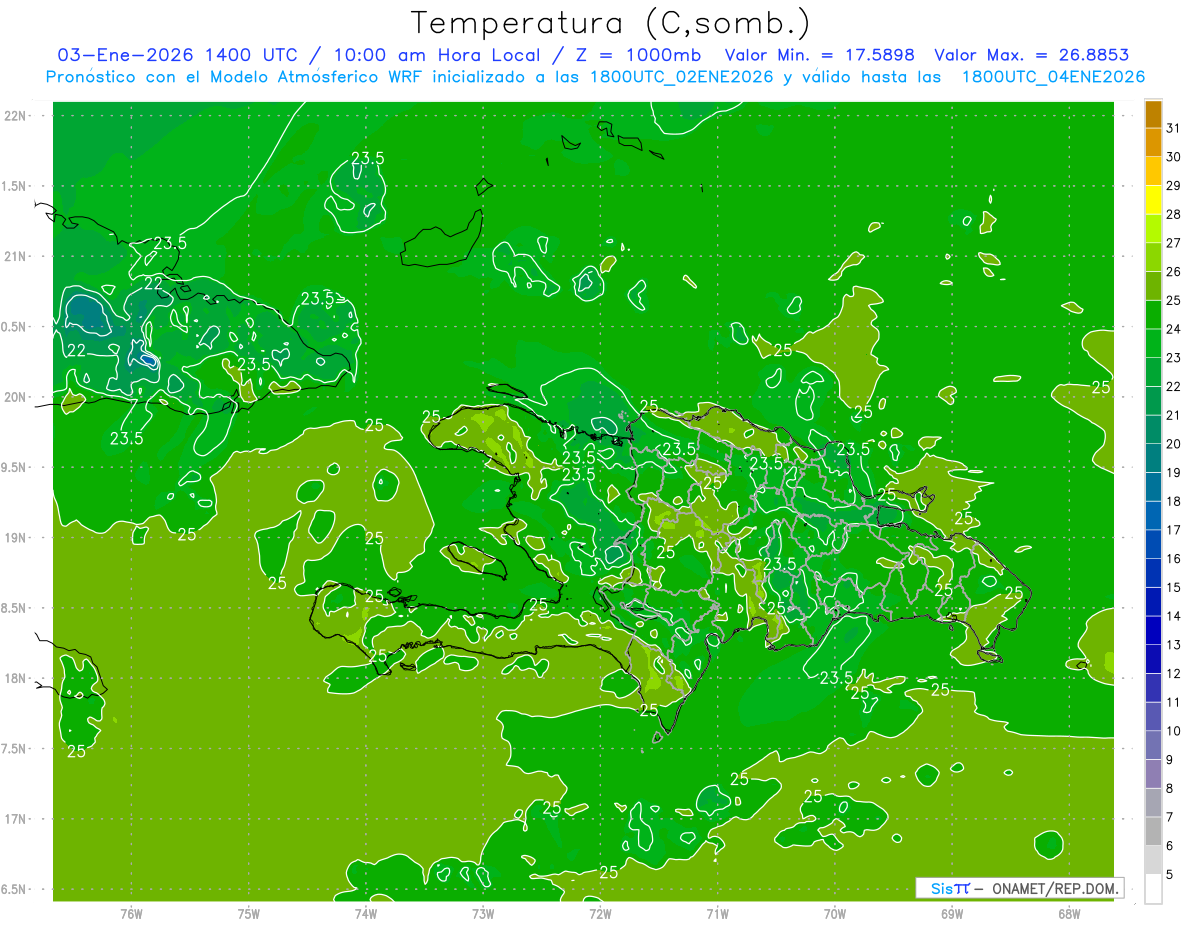1200x927 pixels.
Task: Click the 25 contour label near Jamaica
Action: (x=76, y=751)
